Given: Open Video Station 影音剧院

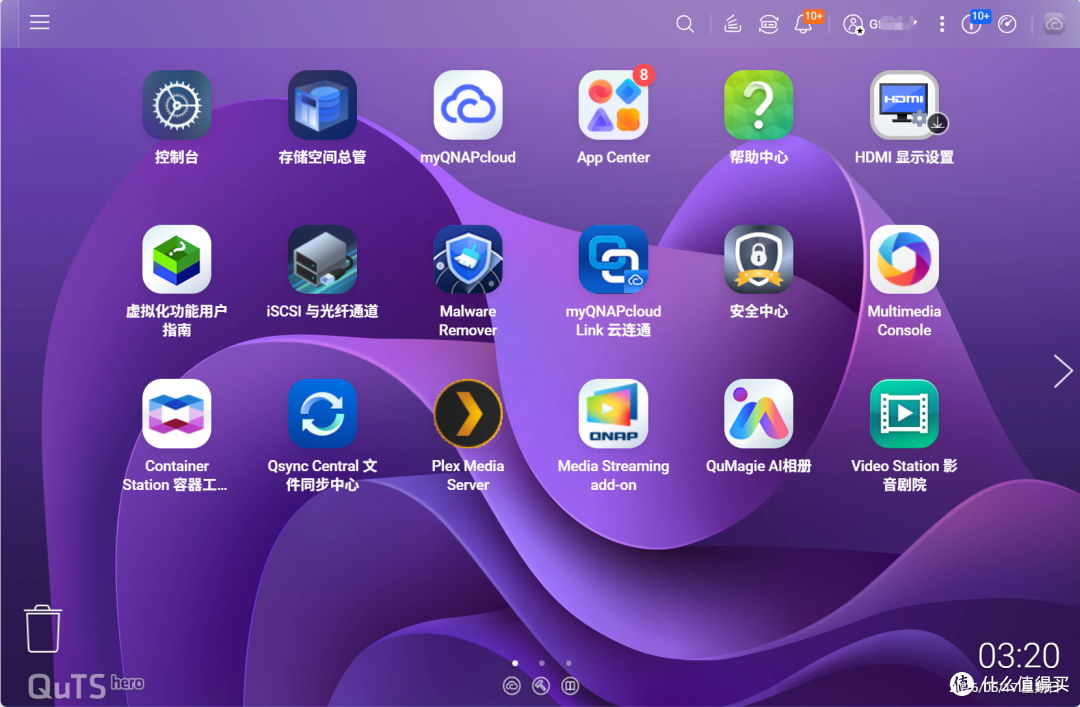Looking at the screenshot, I should coord(904,413).
